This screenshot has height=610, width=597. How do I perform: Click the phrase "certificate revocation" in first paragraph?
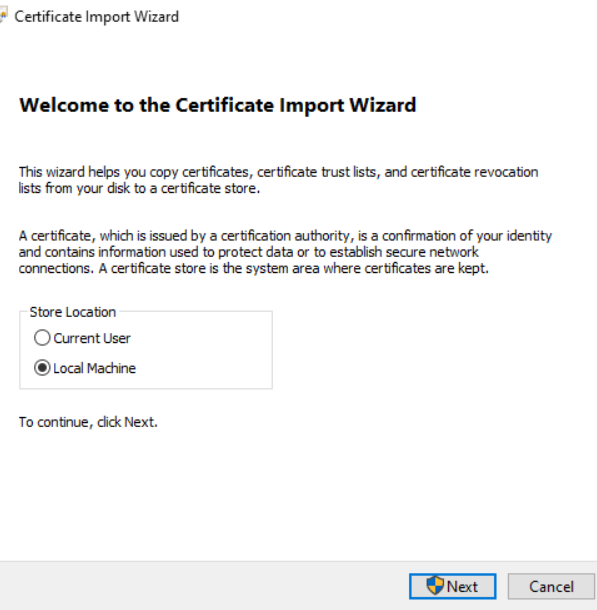click(474, 172)
